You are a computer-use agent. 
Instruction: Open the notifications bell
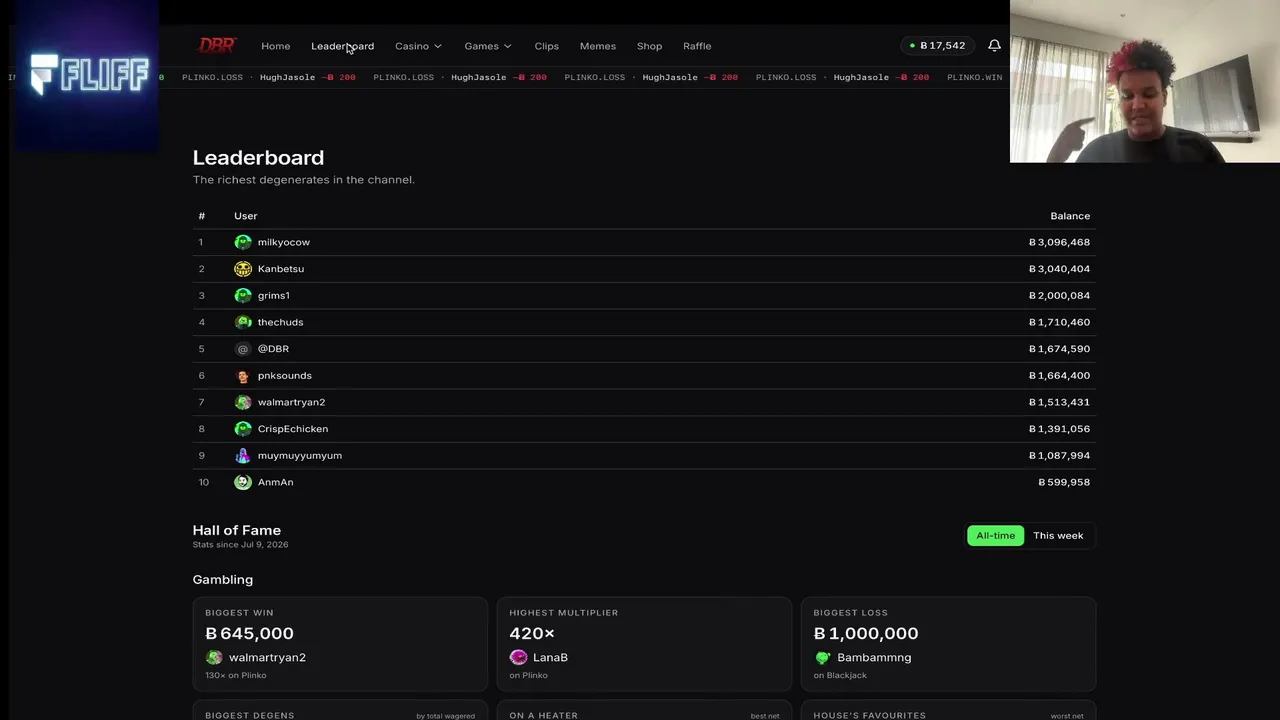pyautogui.click(x=994, y=46)
